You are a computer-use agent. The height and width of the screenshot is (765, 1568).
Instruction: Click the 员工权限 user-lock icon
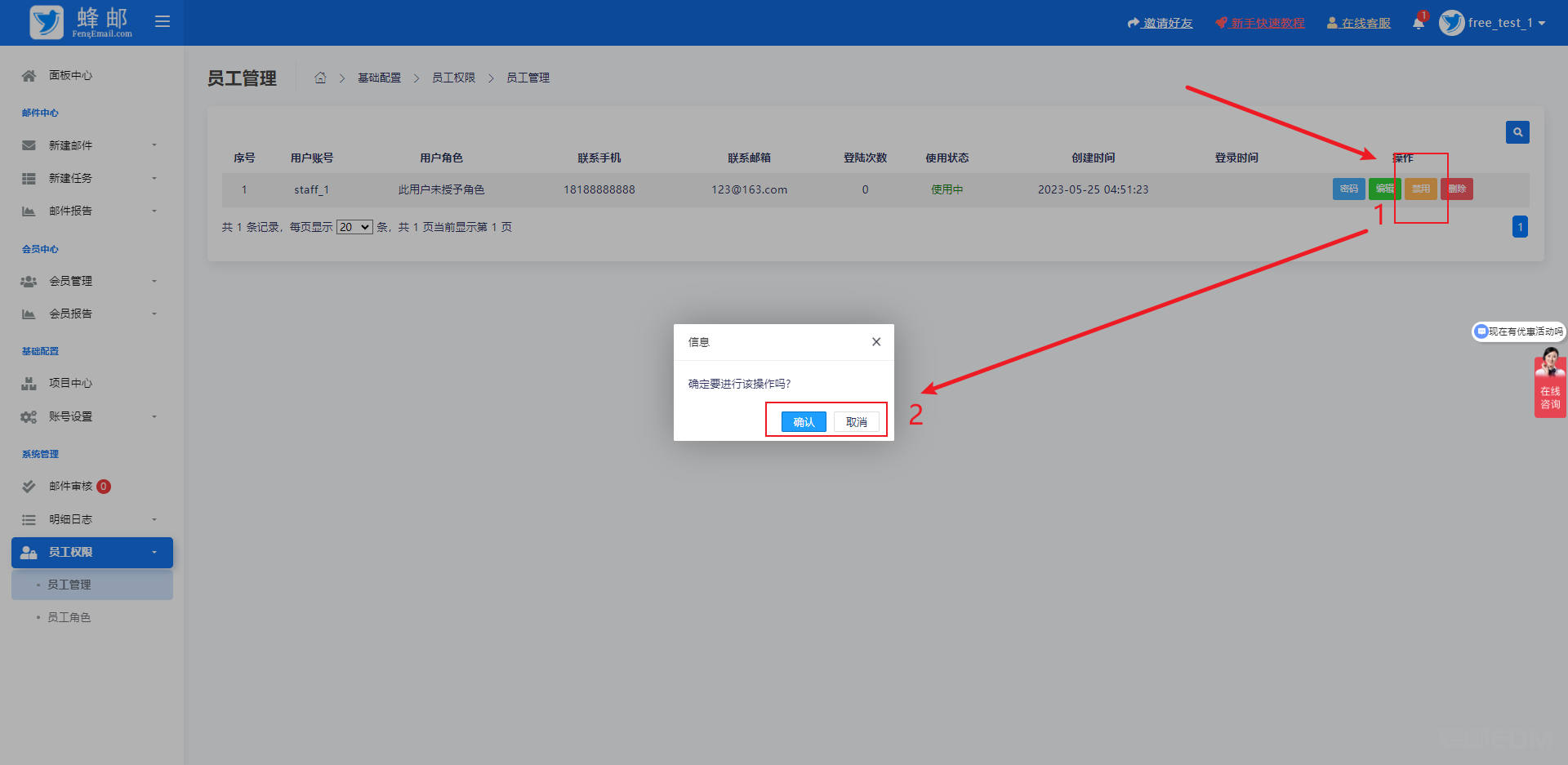[x=29, y=552]
